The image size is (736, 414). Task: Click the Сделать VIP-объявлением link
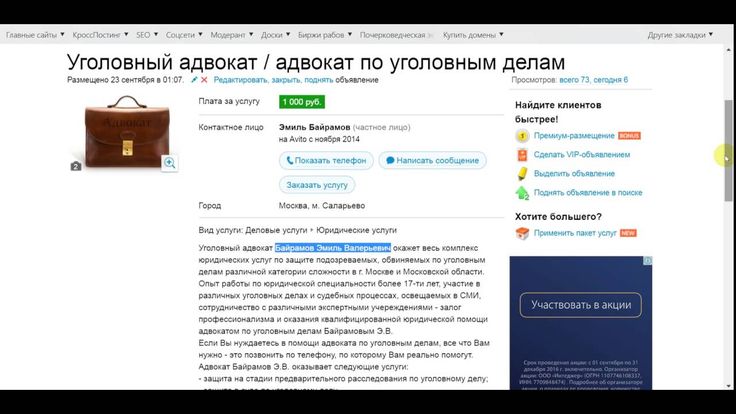pyautogui.click(x=582, y=154)
